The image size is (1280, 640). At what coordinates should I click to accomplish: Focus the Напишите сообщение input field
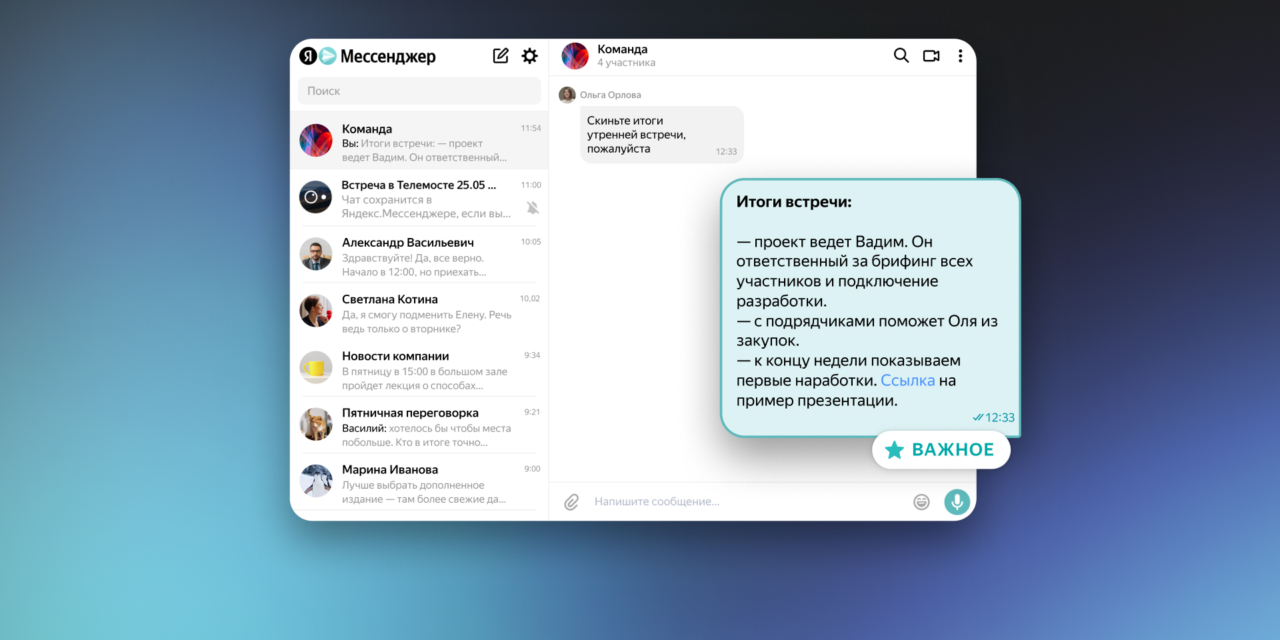[x=745, y=501]
